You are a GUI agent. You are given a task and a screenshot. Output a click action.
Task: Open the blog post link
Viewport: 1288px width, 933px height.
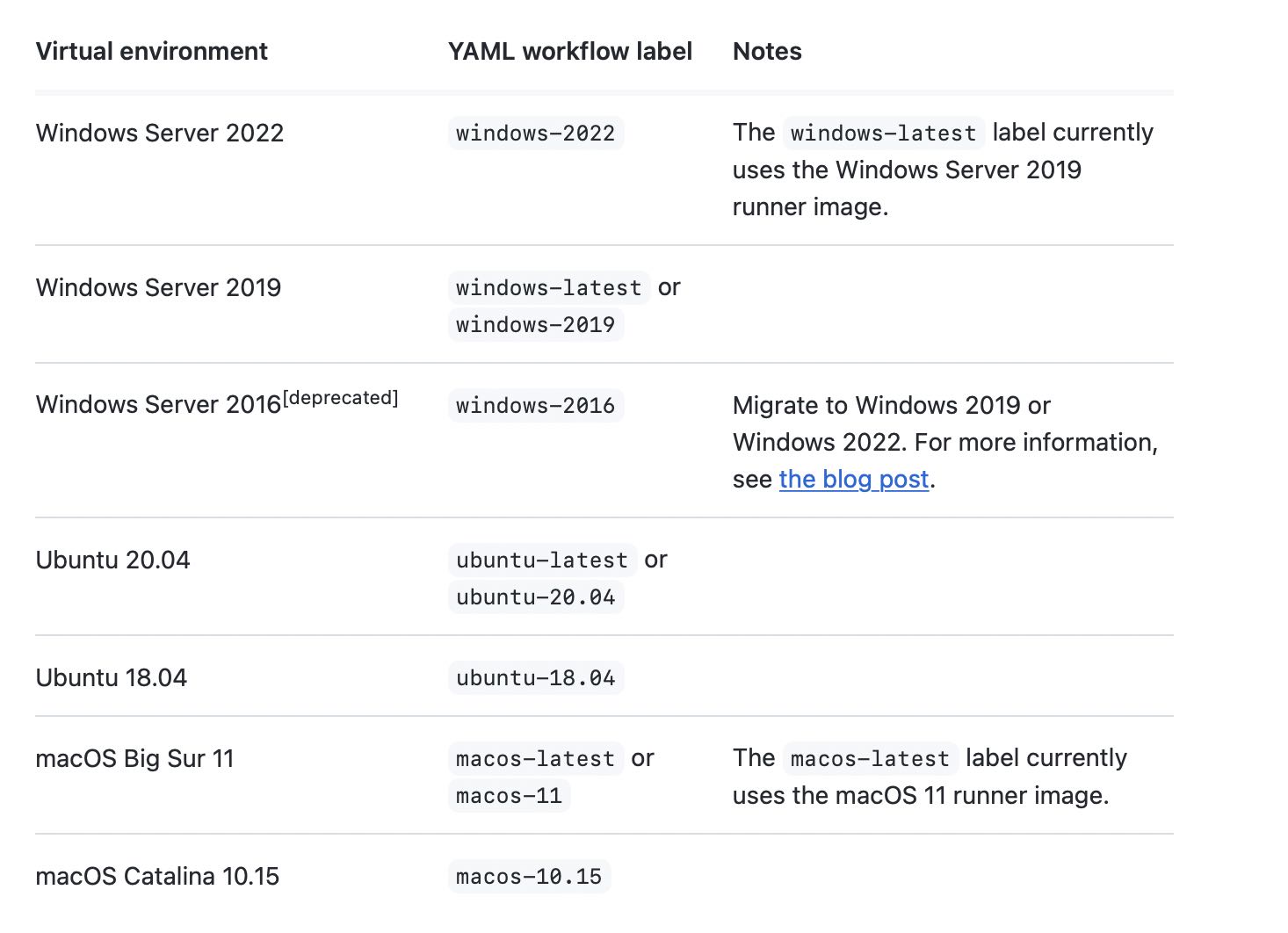[853, 479]
